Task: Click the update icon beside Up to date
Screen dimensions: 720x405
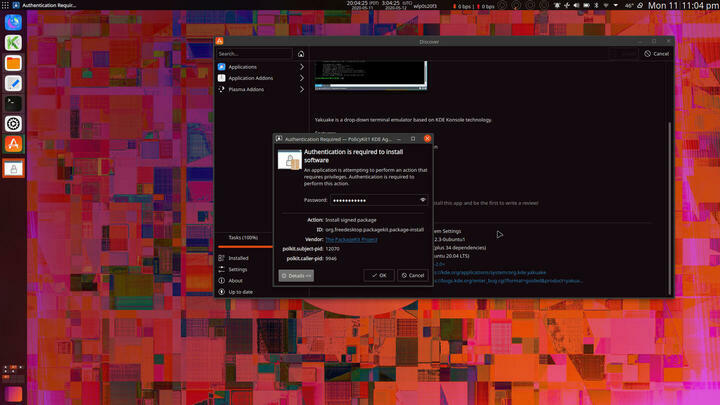Action: pos(222,292)
